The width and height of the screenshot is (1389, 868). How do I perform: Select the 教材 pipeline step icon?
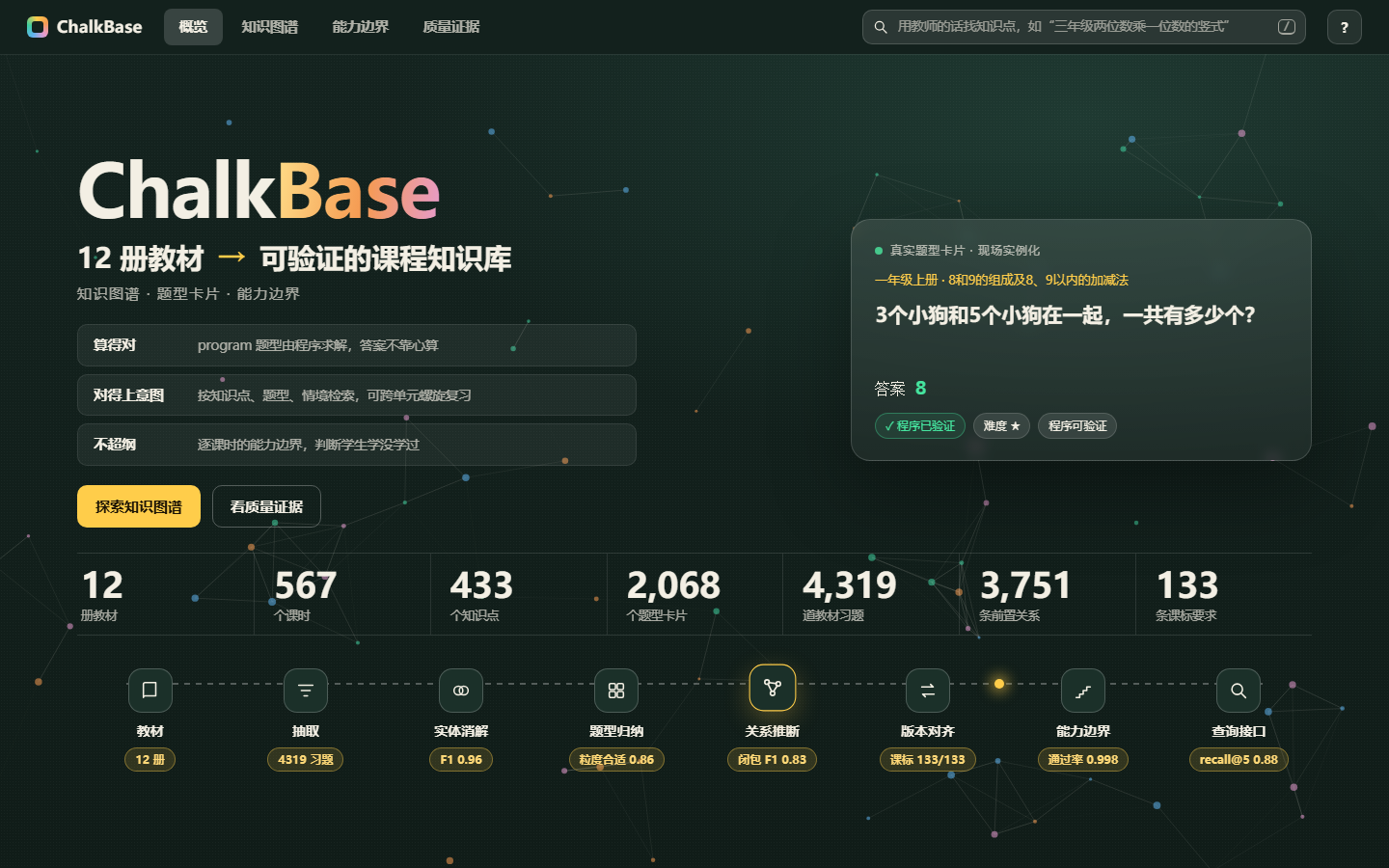150,691
